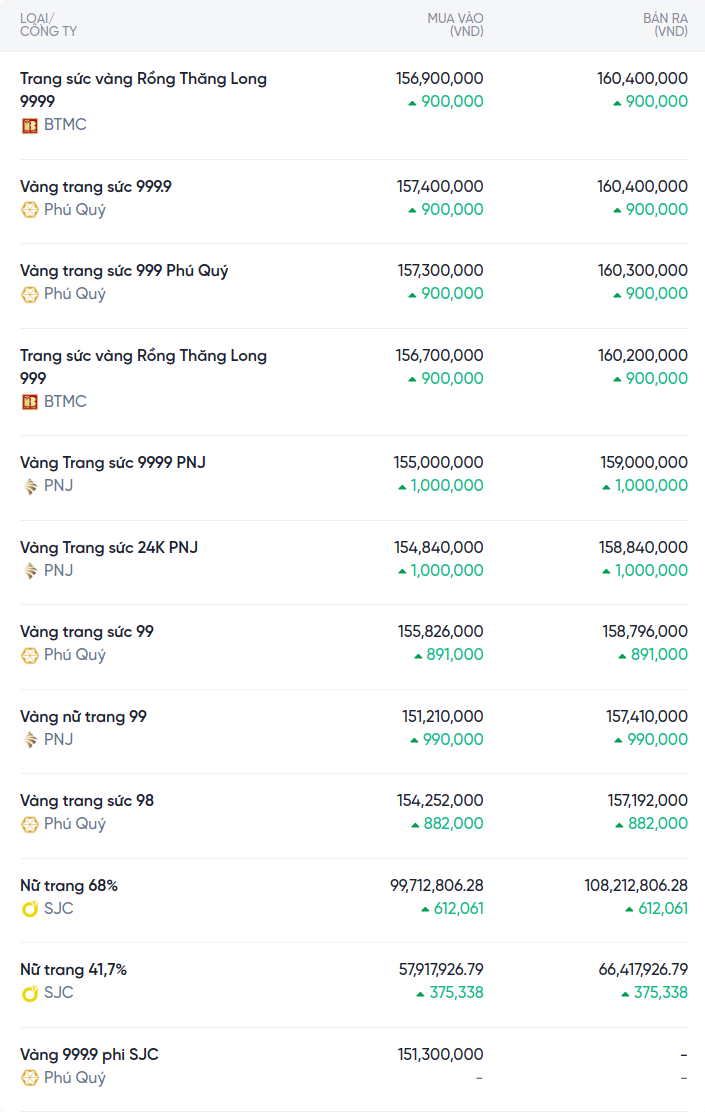705x1112 pixels.
Task: Click up-arrow change icon beside buy 891,000
Action: pyautogui.click(x=419, y=655)
